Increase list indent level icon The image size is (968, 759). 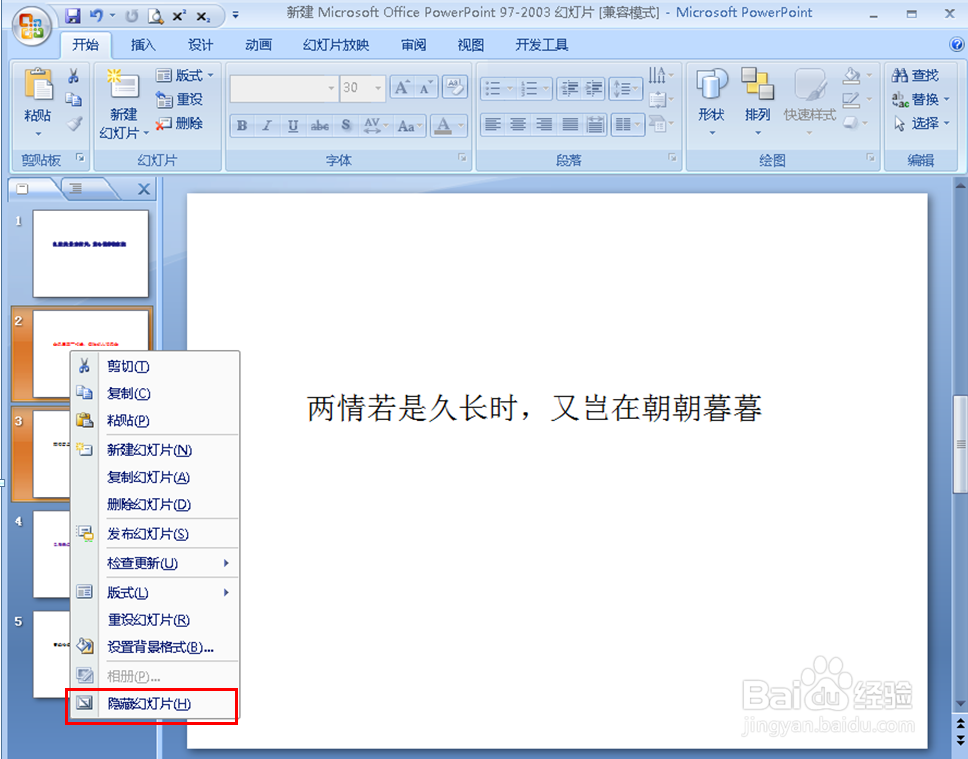point(594,88)
